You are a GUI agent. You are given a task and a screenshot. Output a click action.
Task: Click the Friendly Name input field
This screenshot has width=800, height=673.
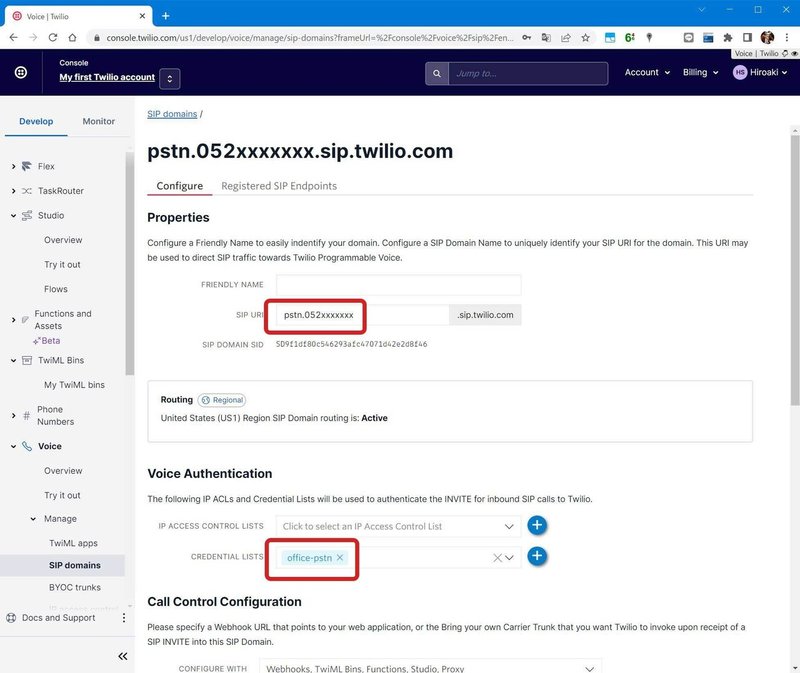398,285
